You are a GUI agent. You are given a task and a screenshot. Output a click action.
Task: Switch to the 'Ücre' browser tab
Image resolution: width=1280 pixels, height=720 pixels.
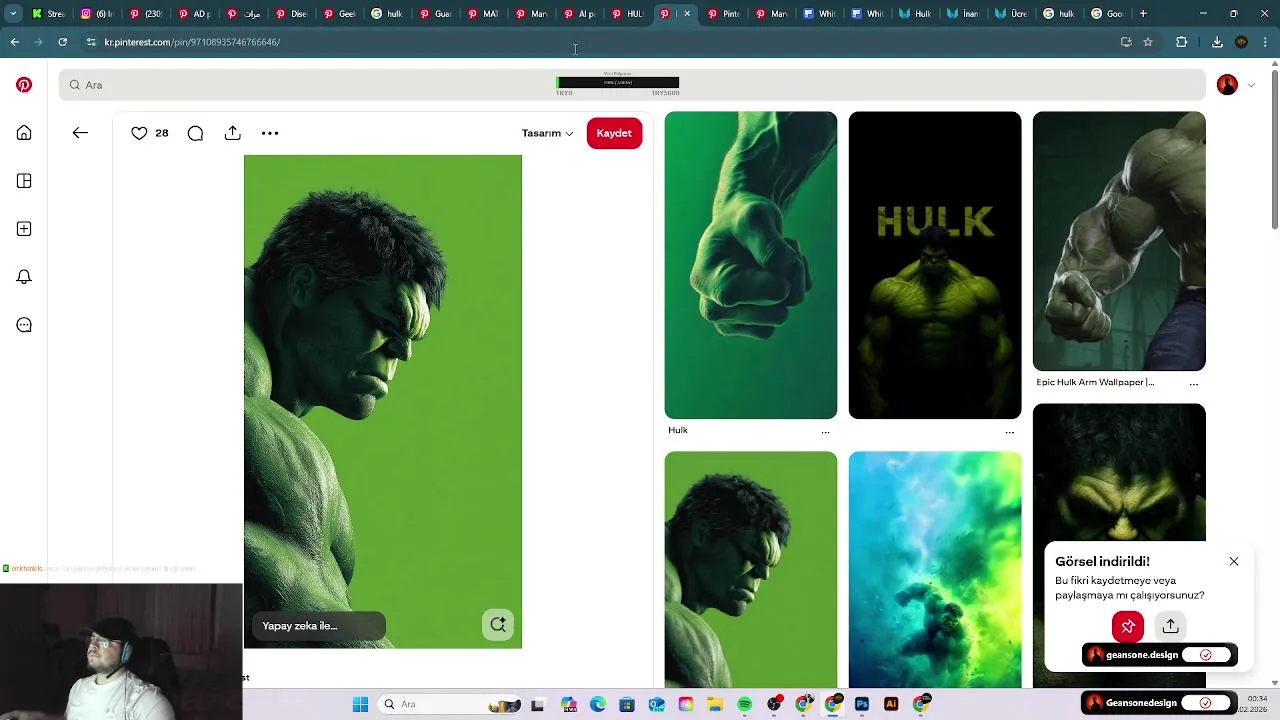pos(1010,14)
